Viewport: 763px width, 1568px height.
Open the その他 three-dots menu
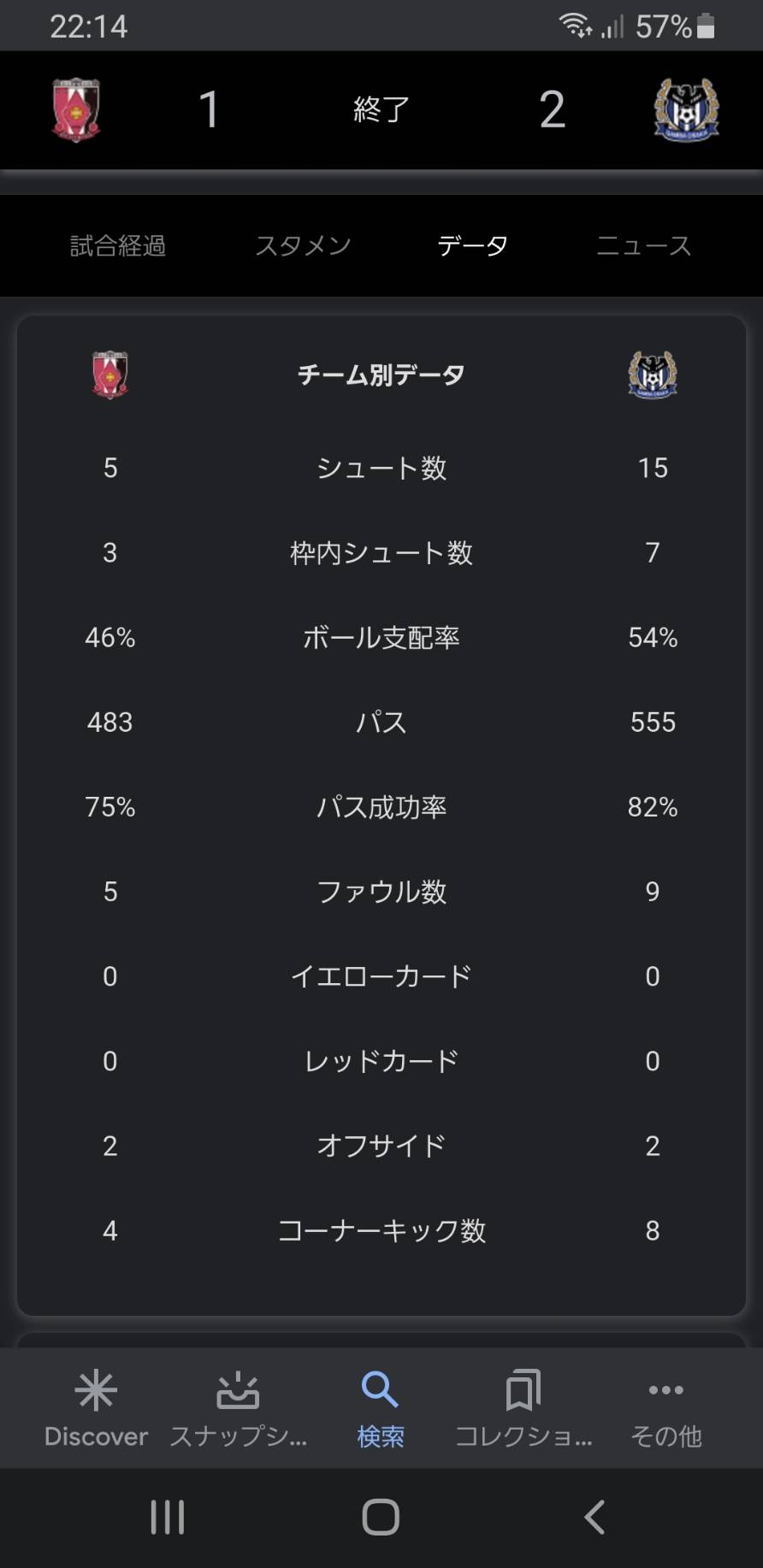point(666,1390)
